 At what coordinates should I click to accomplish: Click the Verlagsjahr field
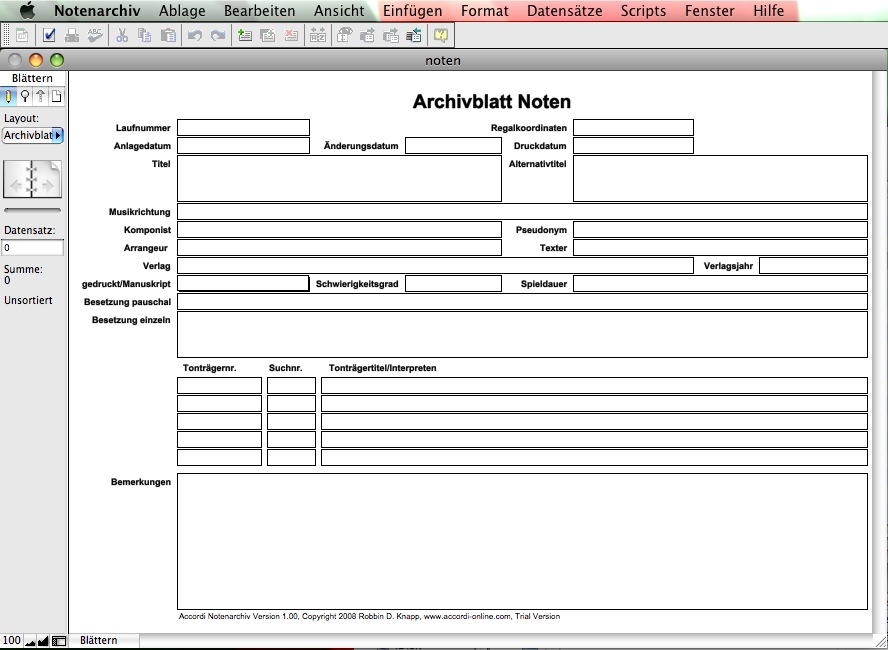pos(813,266)
